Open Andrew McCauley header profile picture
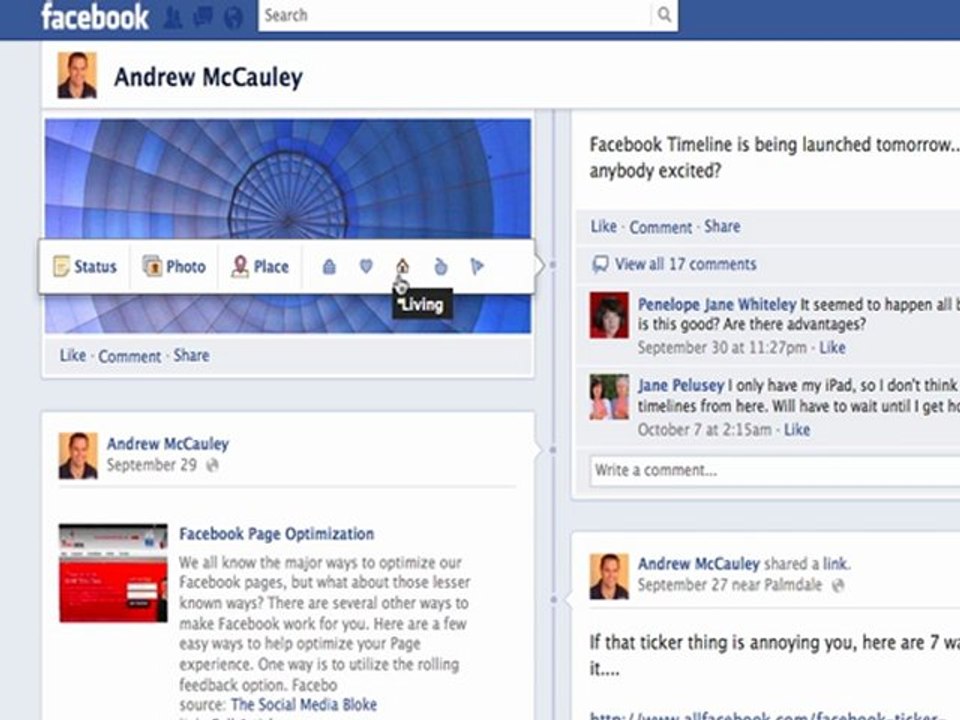Viewport: 960px width, 720px height. pyautogui.click(x=77, y=75)
